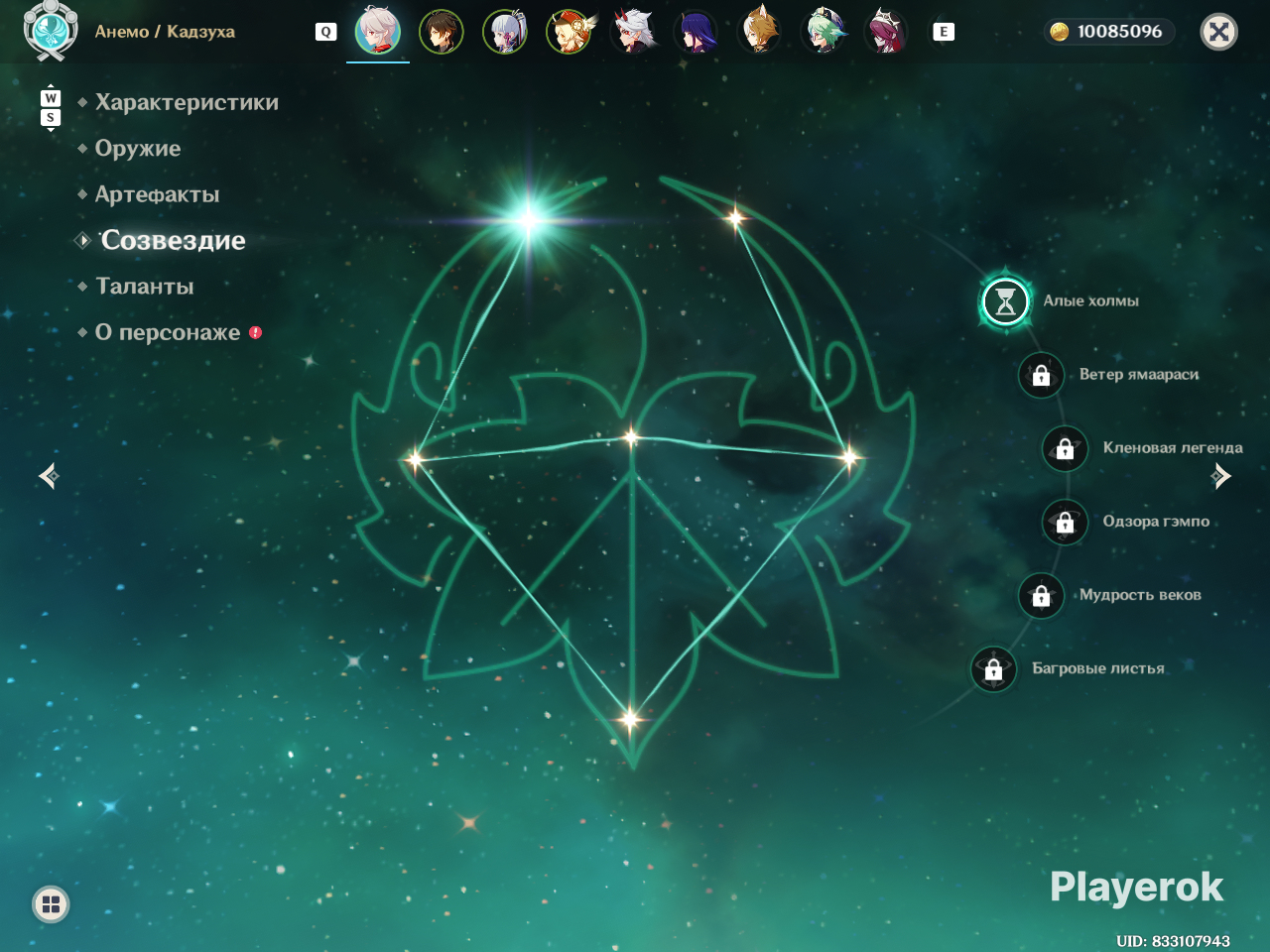Viewport: 1270px width, 952px height.
Task: Click the bottom star of the constellation
Action: [x=630, y=719]
